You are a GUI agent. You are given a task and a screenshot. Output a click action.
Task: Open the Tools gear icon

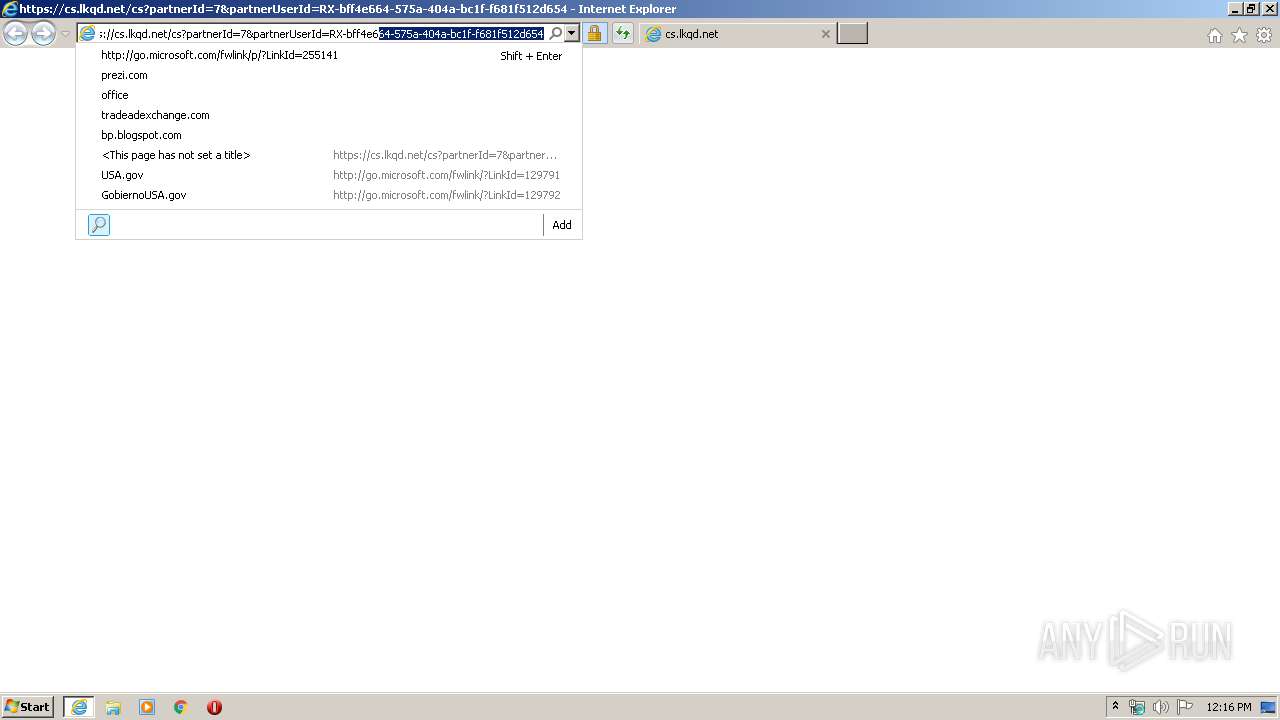click(1264, 35)
